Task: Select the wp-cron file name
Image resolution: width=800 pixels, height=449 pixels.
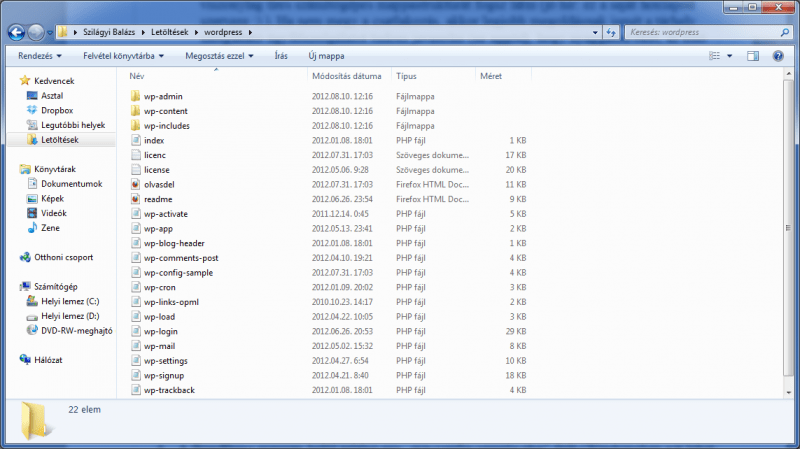Action: pos(160,287)
